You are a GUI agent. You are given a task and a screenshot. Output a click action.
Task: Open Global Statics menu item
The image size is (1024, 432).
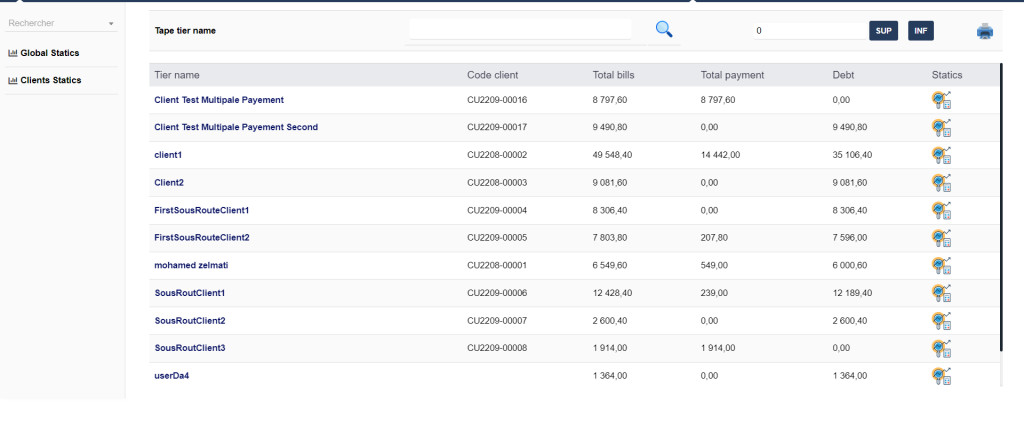[x=49, y=53]
